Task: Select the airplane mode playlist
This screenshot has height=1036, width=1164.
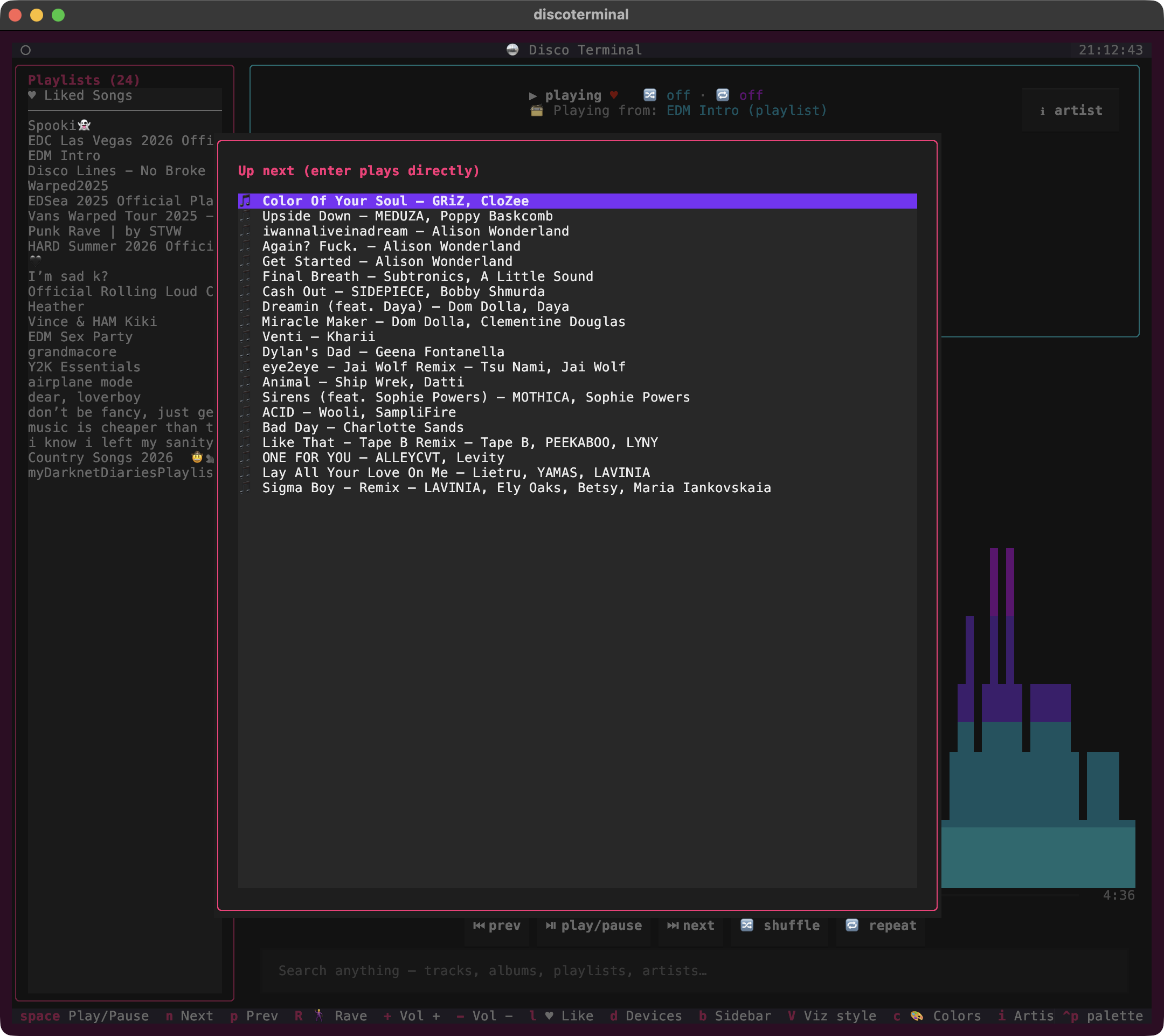Action: pyautogui.click(x=124, y=382)
